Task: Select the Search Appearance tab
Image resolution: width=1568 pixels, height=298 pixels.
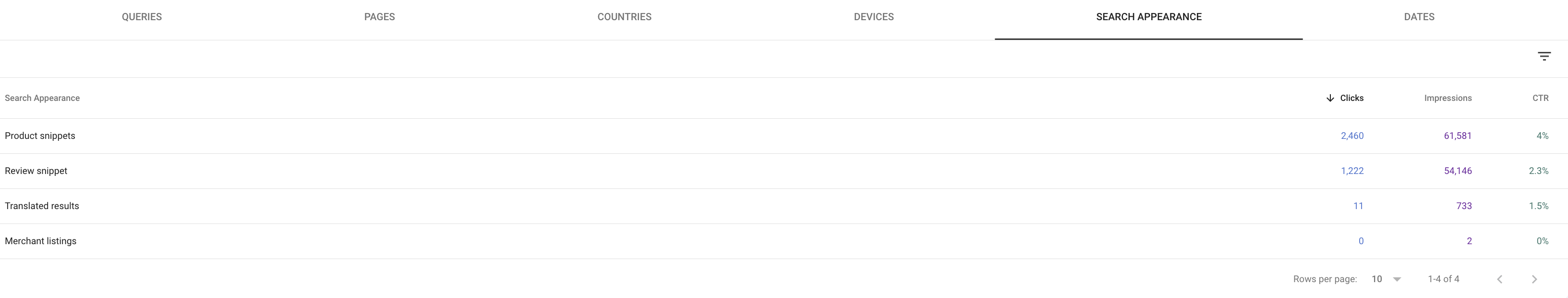Action: (x=1148, y=17)
